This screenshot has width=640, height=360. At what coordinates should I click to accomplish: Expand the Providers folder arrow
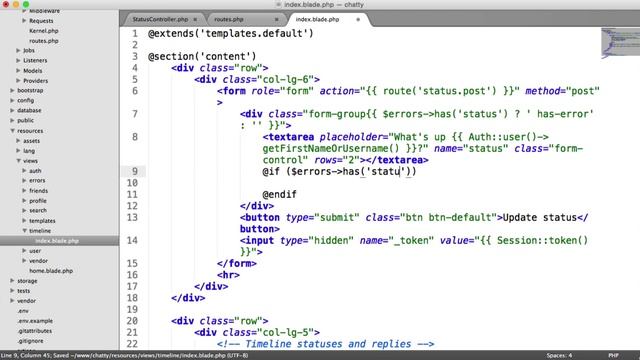coord(18,80)
